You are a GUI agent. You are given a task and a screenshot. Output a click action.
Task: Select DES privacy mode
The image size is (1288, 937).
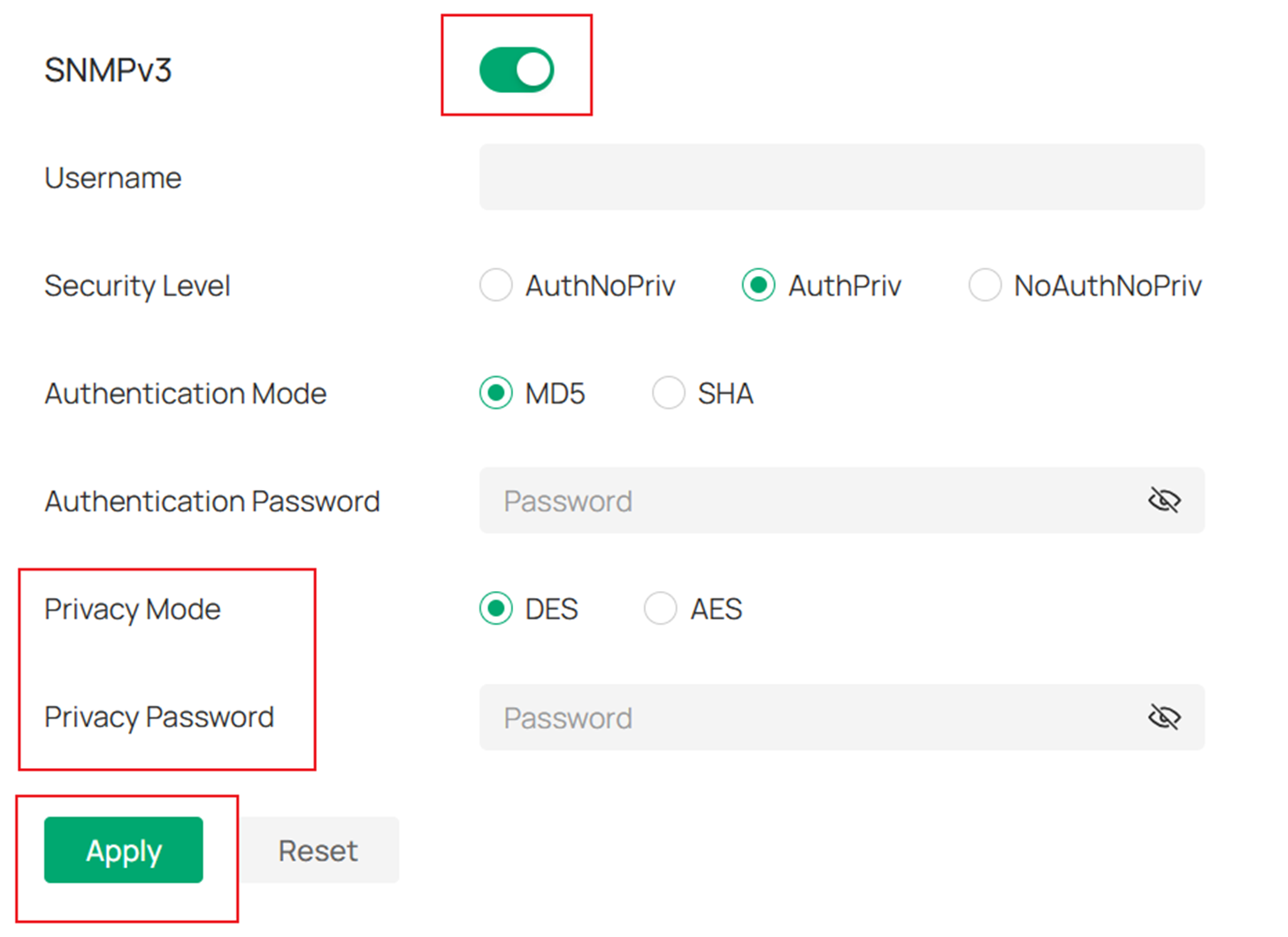[495, 608]
